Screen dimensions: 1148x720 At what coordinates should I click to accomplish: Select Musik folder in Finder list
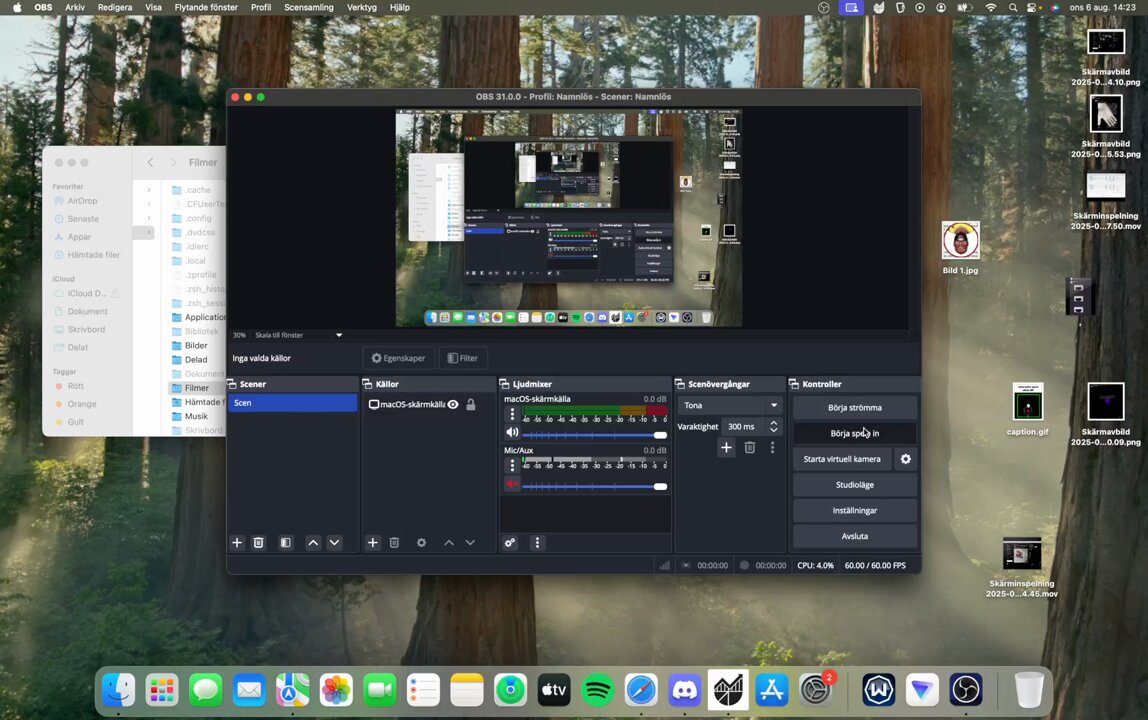click(196, 416)
